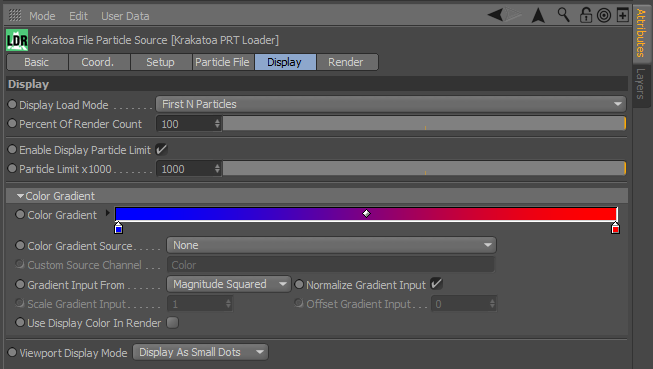
Task: Click the Percent Of Render Count slider
Action: (x=424, y=124)
